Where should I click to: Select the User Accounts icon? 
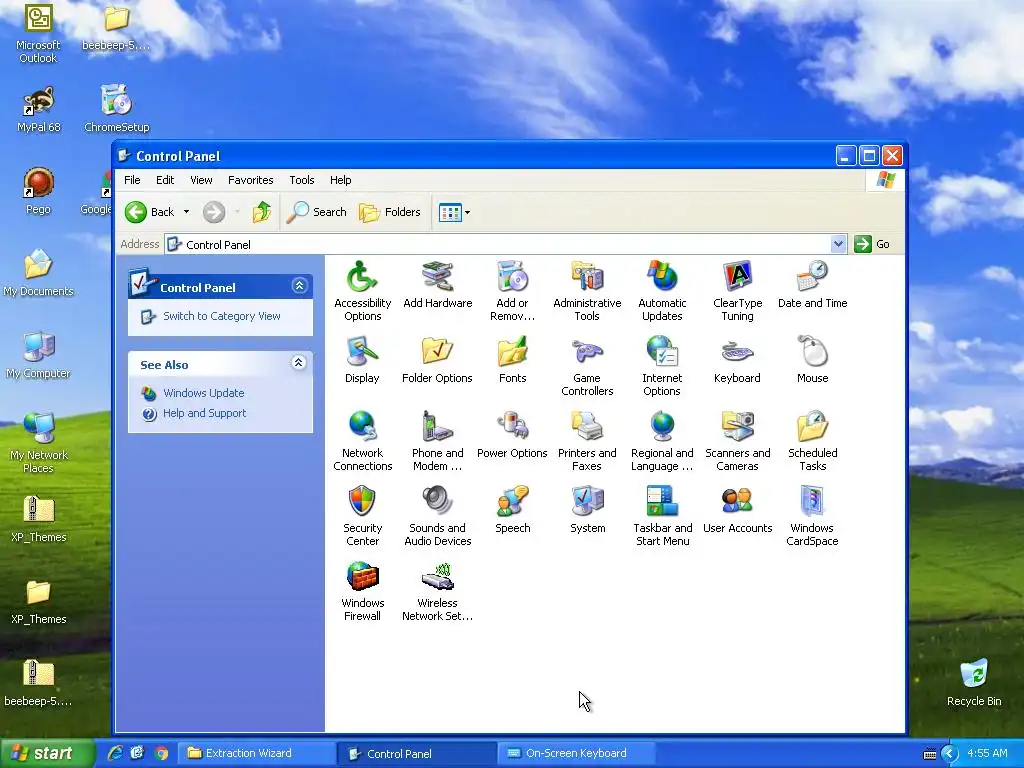[x=737, y=509]
